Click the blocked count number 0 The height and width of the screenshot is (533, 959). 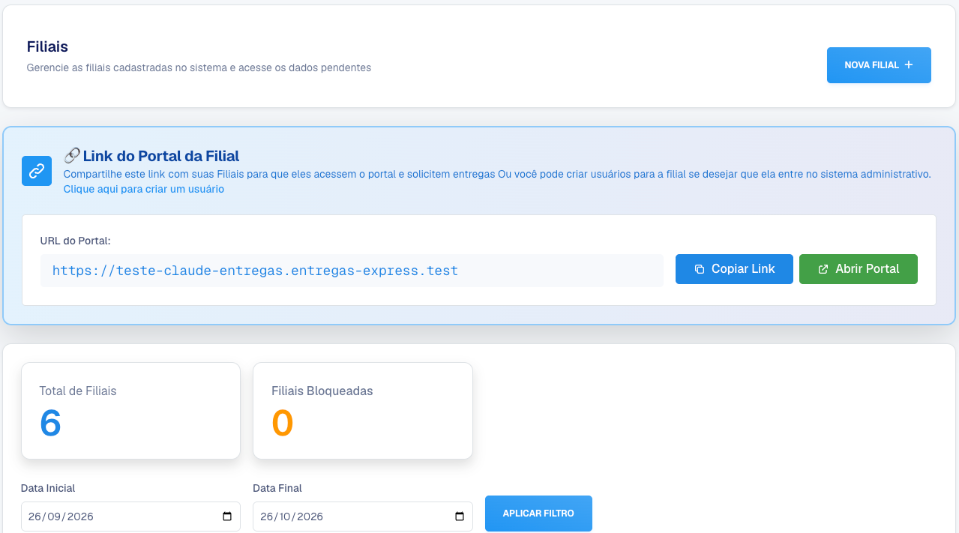click(283, 423)
